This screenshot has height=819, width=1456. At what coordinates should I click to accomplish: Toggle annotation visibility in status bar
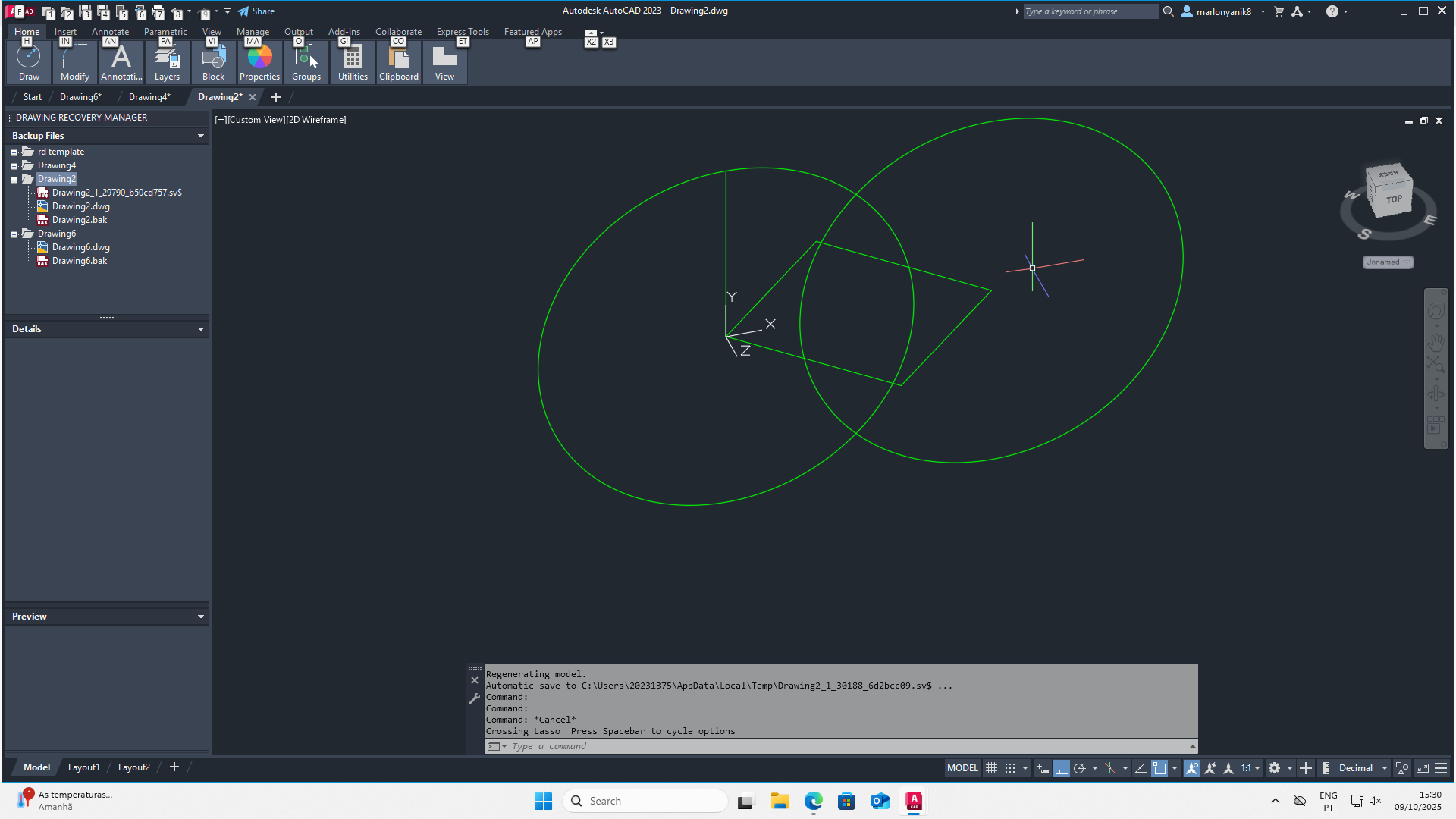(1192, 768)
